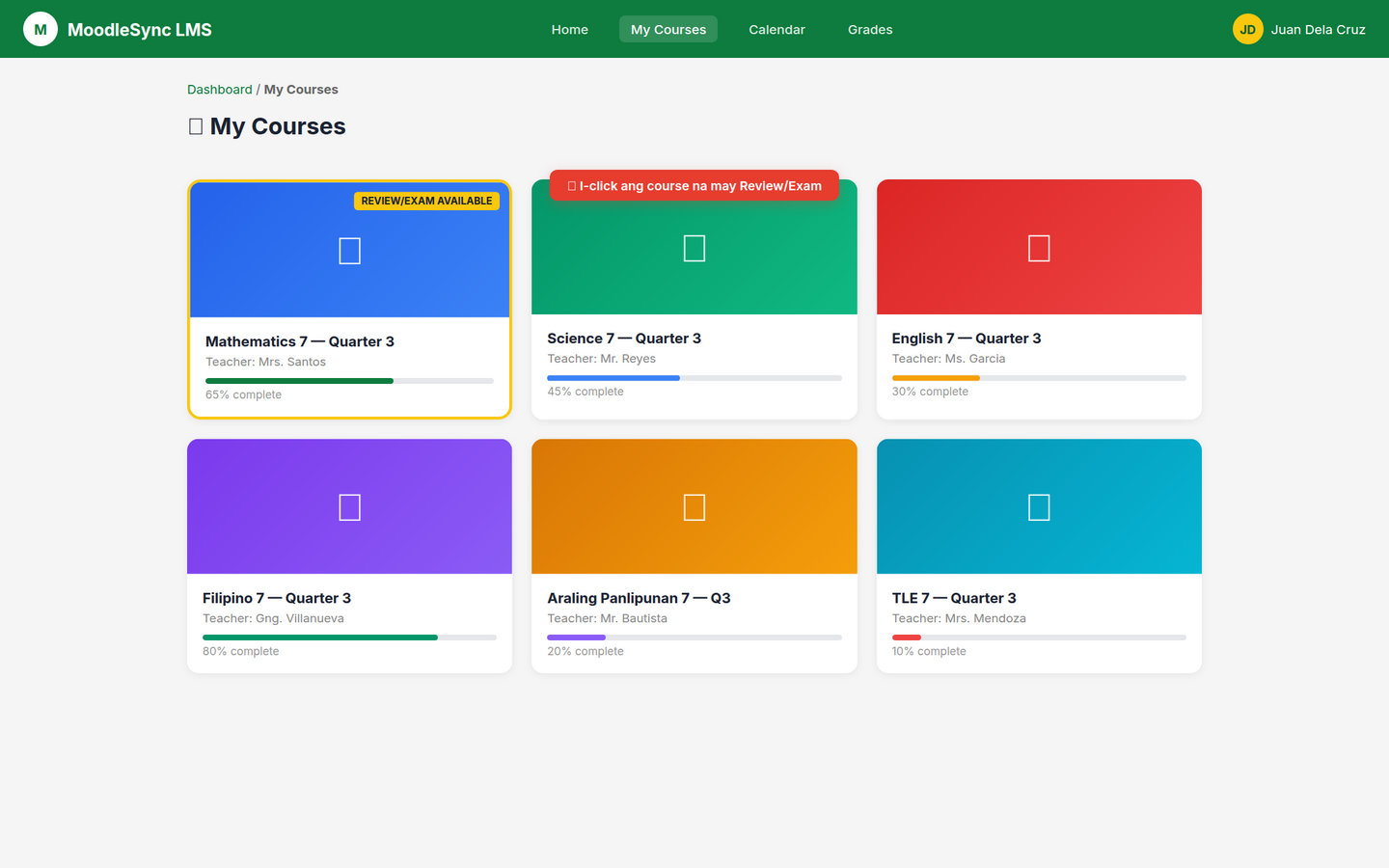Select the English 7 banner icon

coord(1039,247)
